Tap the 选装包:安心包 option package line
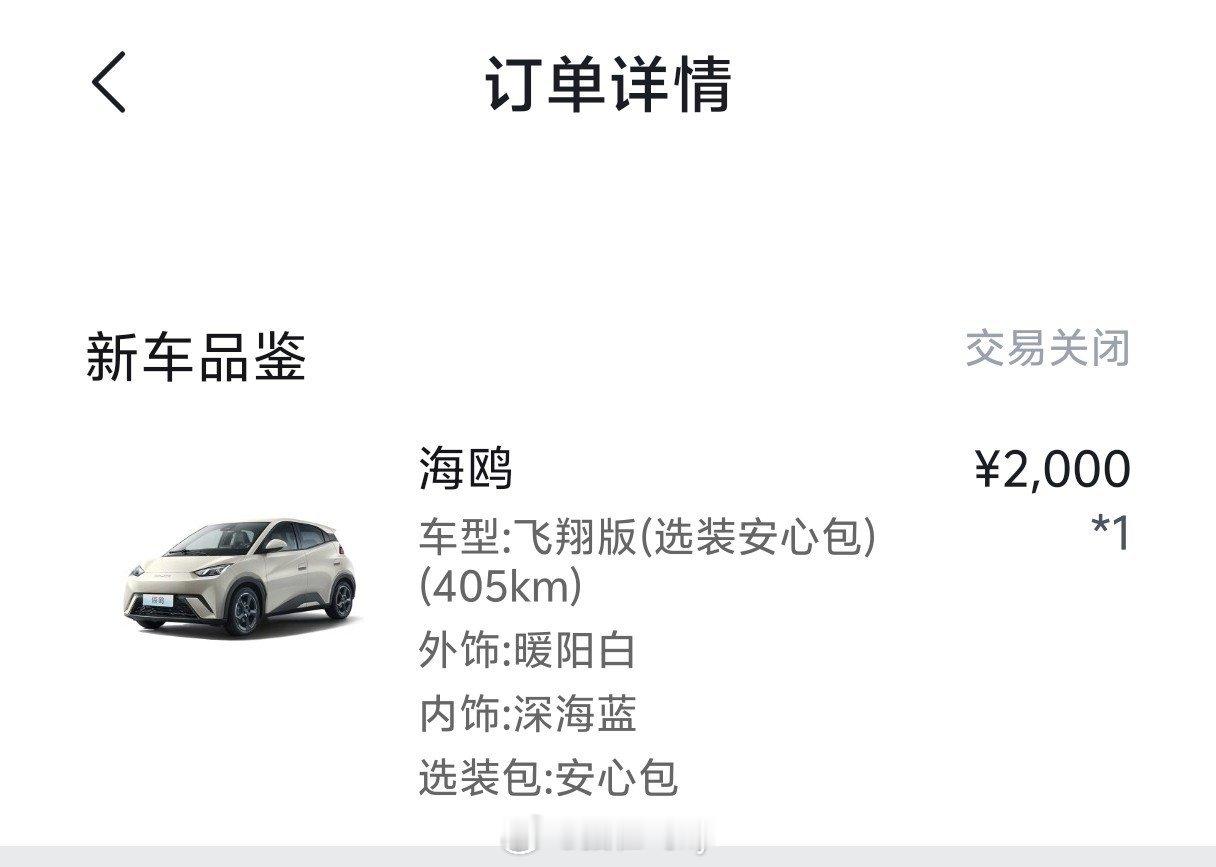Viewport: 1216px width, 867px height. [x=548, y=777]
